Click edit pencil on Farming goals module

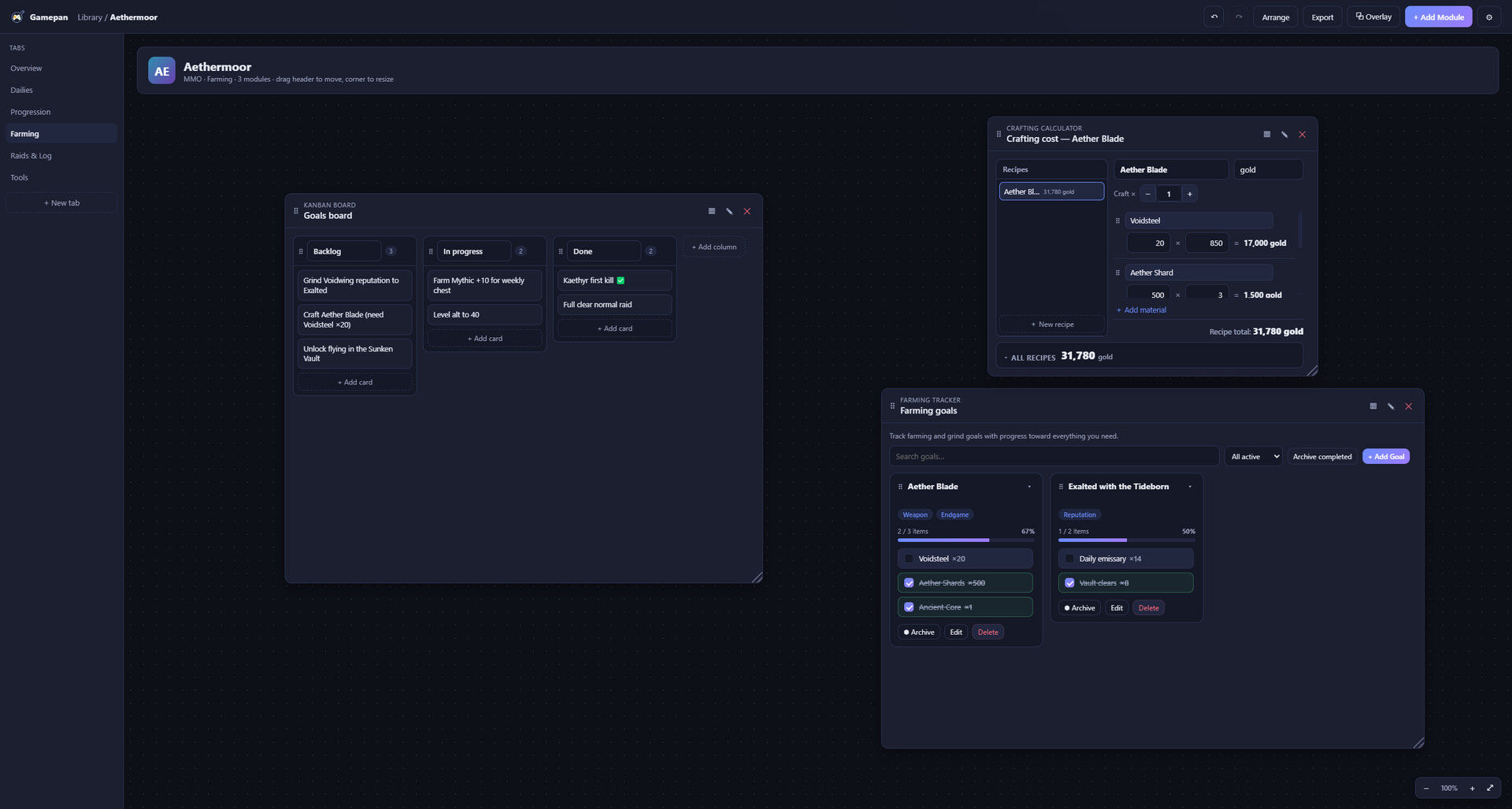click(1391, 406)
